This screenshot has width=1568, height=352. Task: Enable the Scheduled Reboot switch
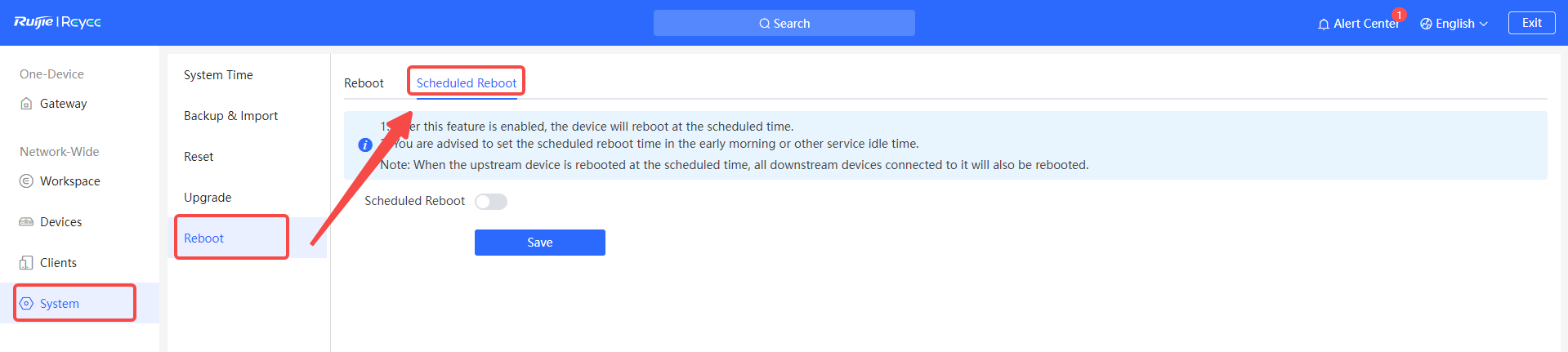point(490,202)
